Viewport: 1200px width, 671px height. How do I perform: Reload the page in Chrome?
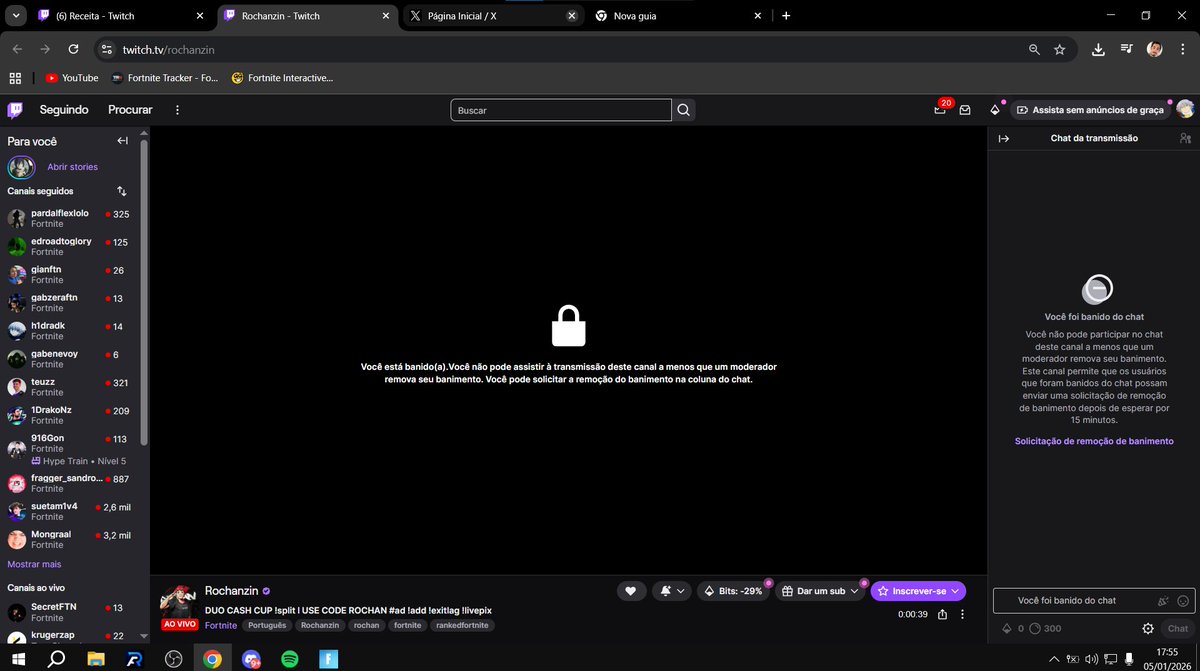point(73,49)
